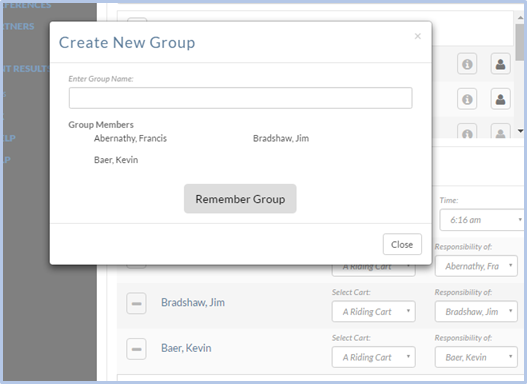
Task: Click the partially visible third info icon
Action: tap(467, 132)
